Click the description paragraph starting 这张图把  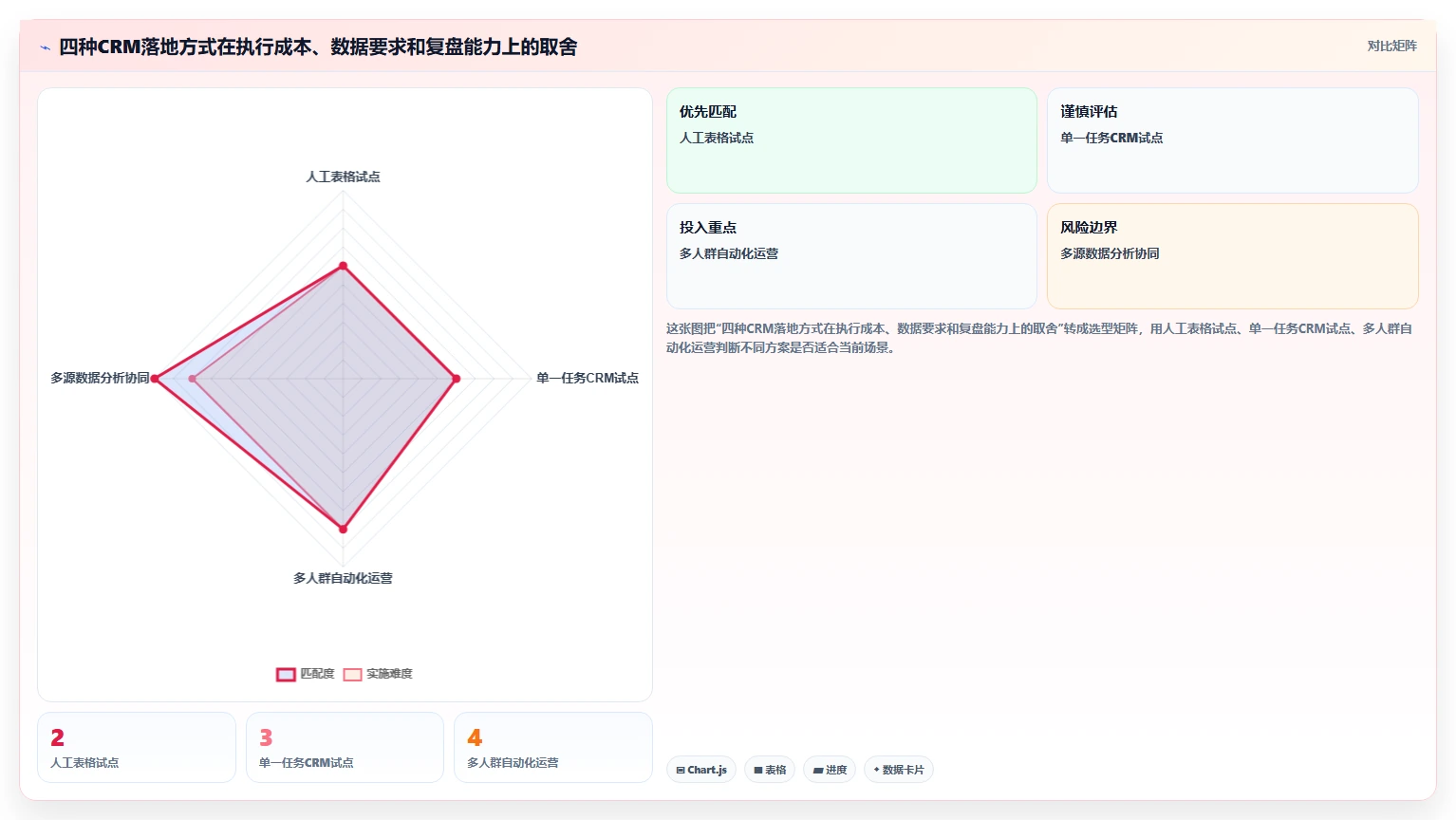point(1041,338)
